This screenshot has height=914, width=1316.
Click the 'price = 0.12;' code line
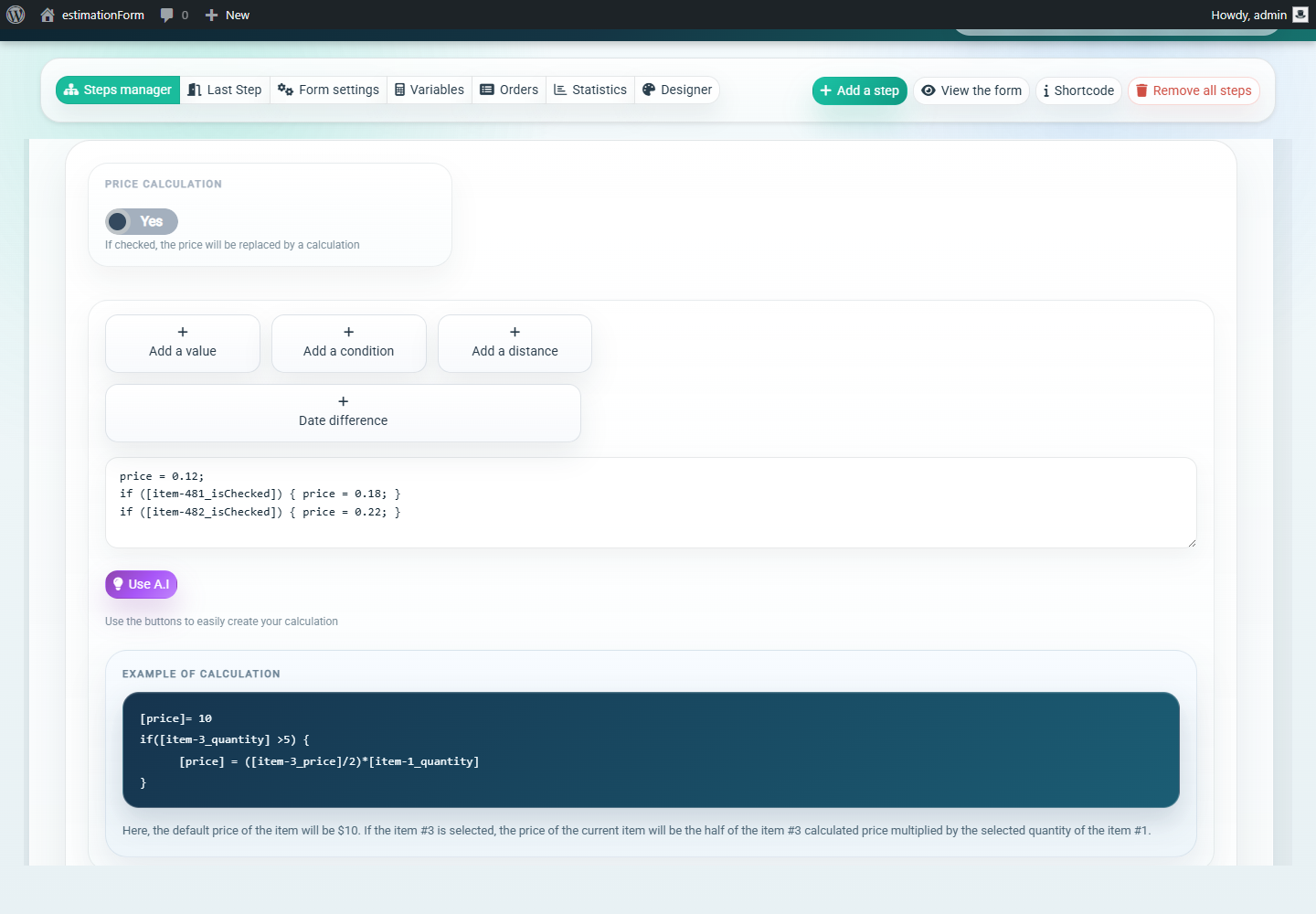point(162,476)
